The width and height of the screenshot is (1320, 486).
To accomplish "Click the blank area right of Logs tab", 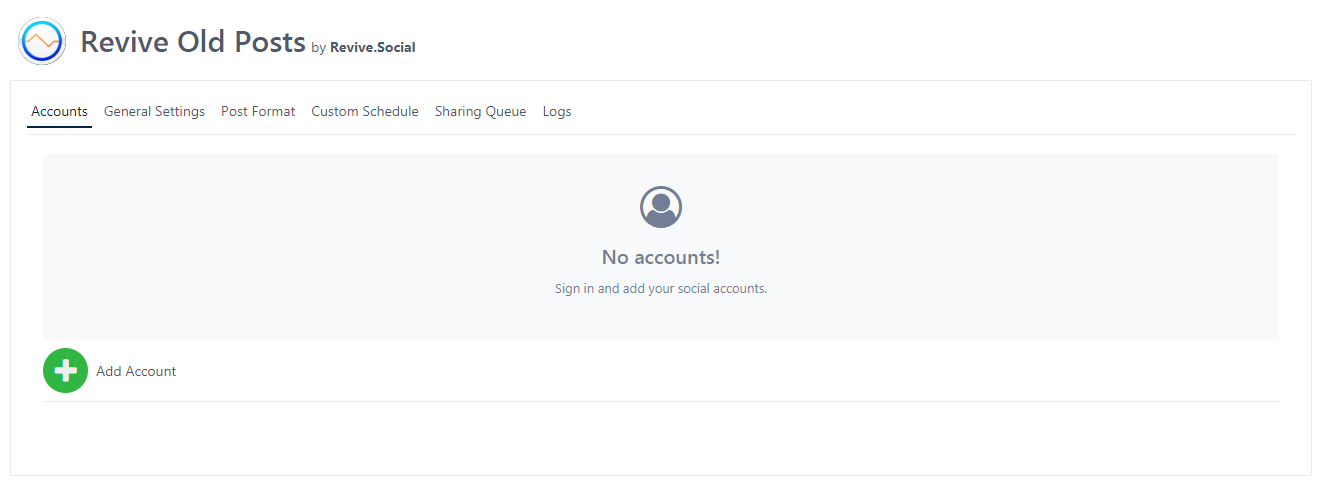I will 900,112.
